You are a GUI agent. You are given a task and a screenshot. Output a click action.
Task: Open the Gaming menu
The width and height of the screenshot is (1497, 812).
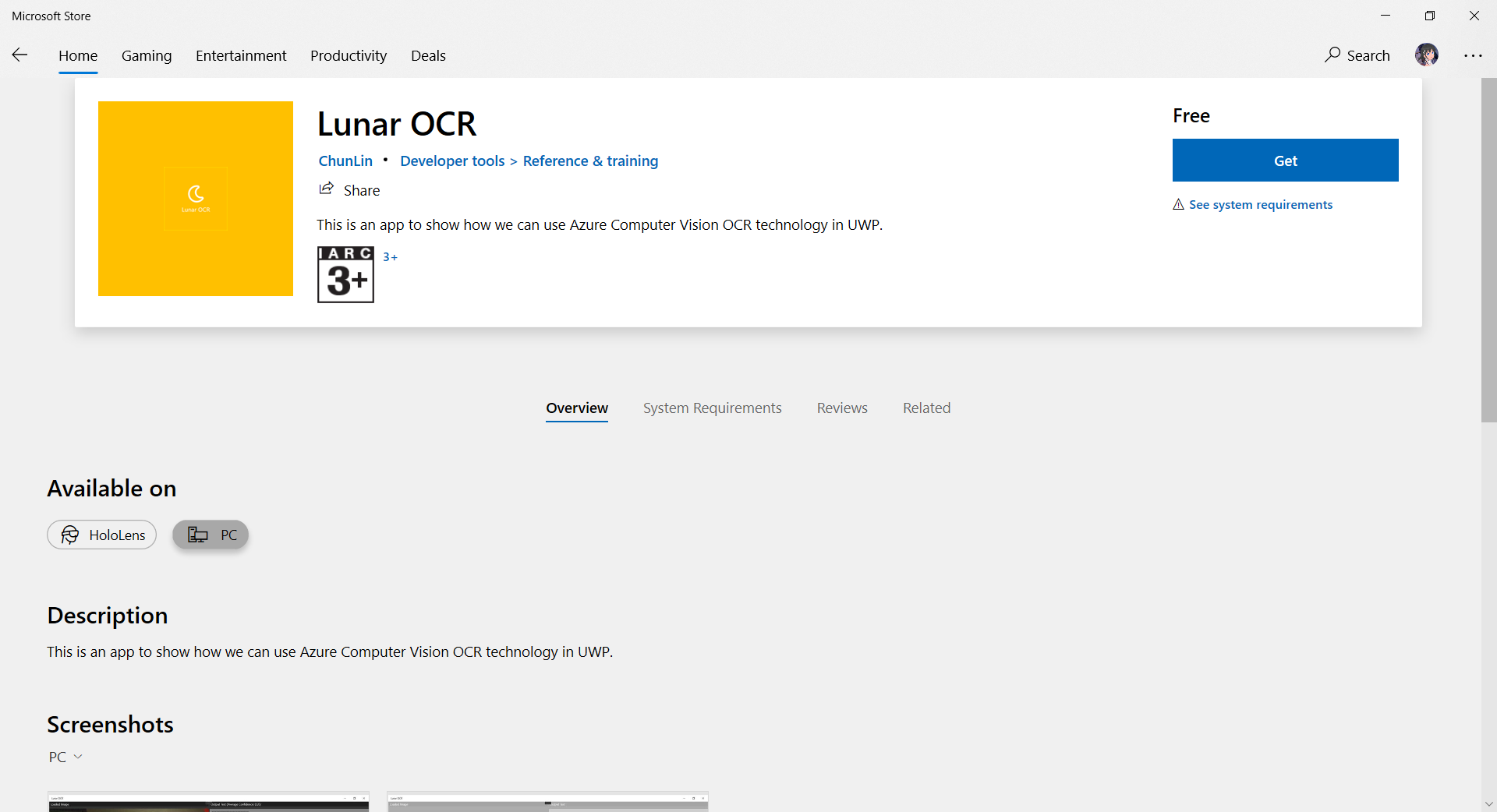(x=147, y=55)
